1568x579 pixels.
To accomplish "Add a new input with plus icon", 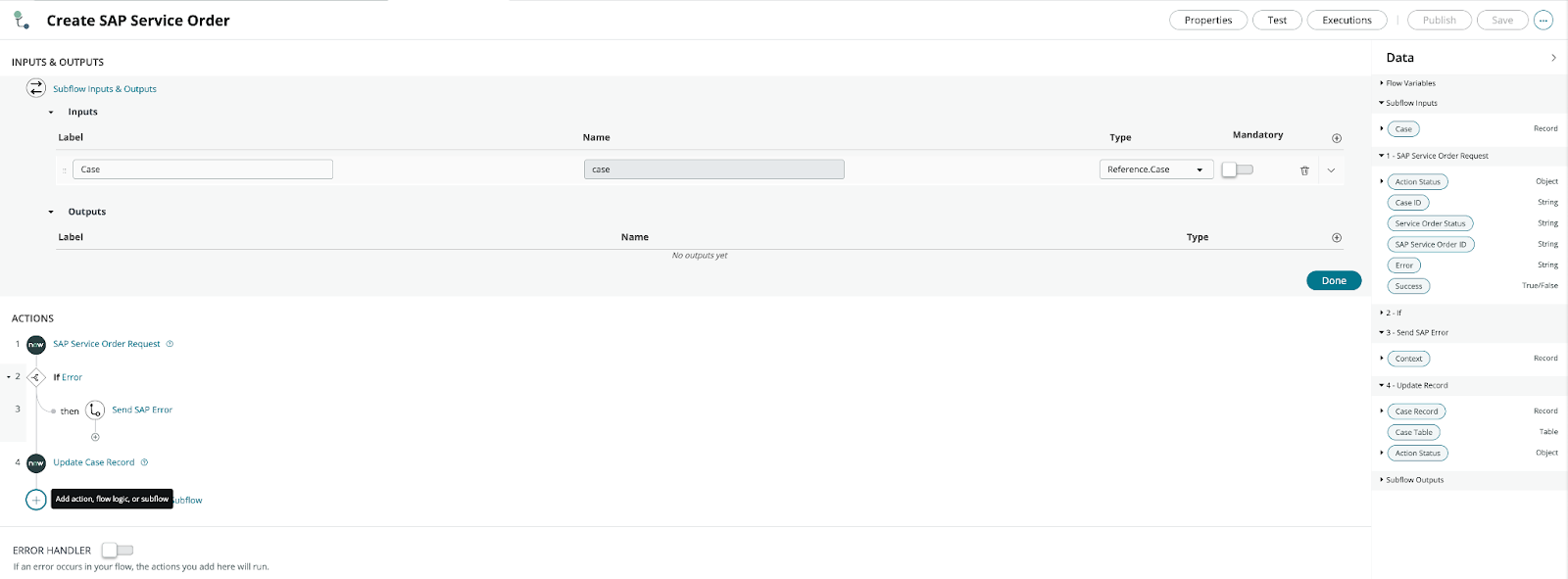I will [1337, 138].
